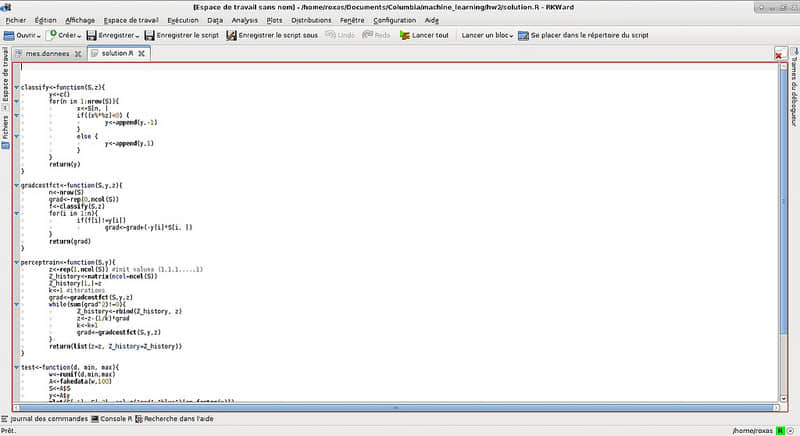Open the Analysis menu
Image resolution: width=800 pixels, height=436 pixels.
pos(244,20)
